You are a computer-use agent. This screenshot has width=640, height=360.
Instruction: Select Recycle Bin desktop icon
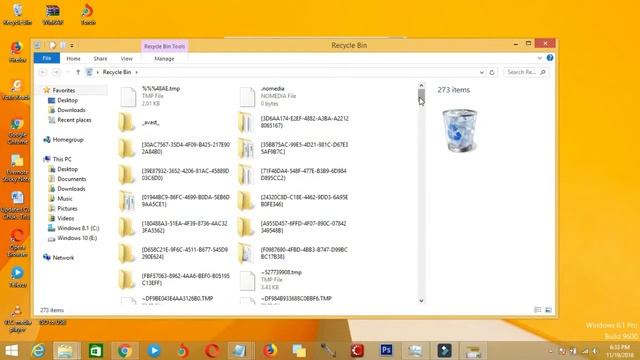pos(17,14)
